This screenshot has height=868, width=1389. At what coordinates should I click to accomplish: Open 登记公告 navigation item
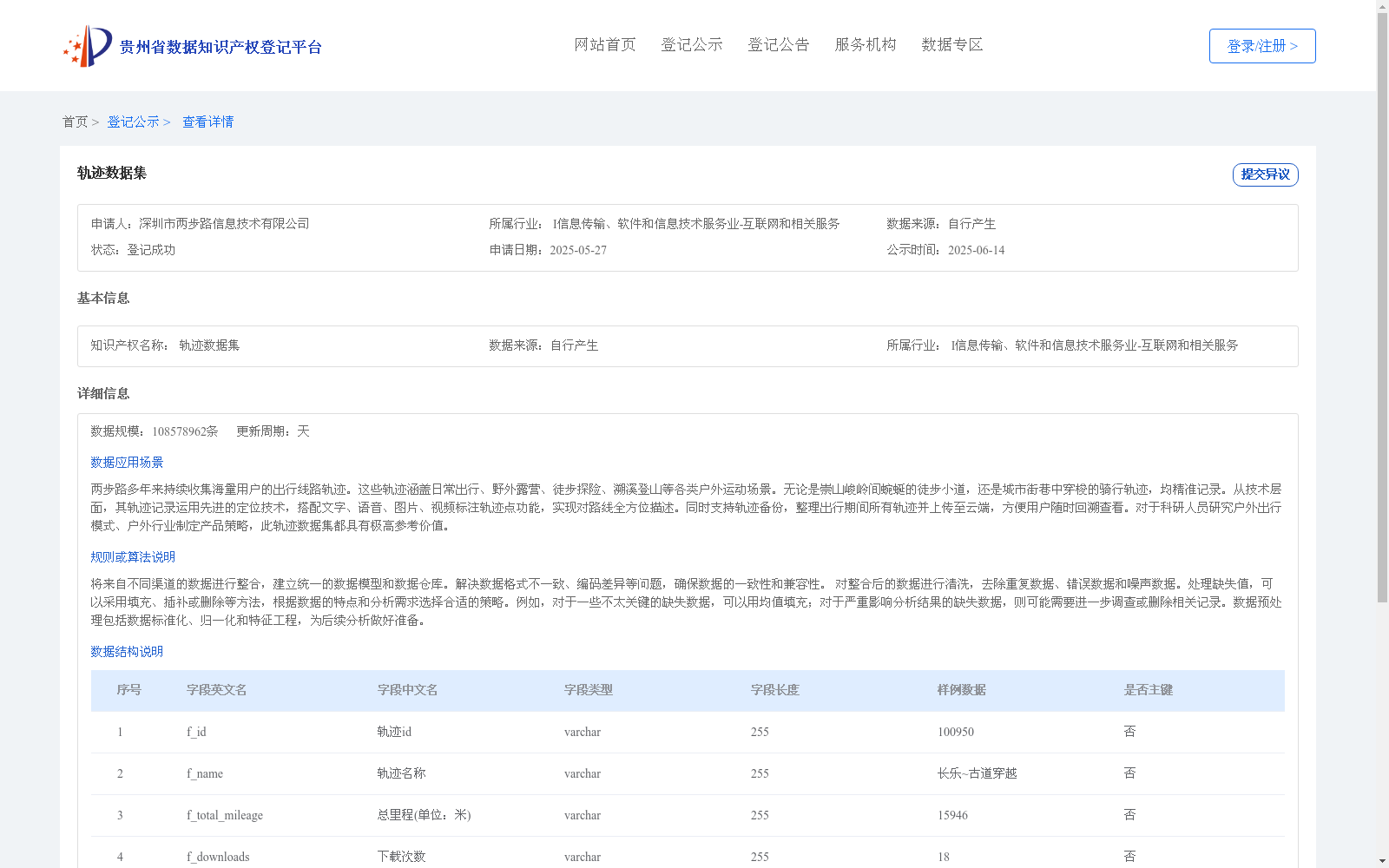coord(779,45)
